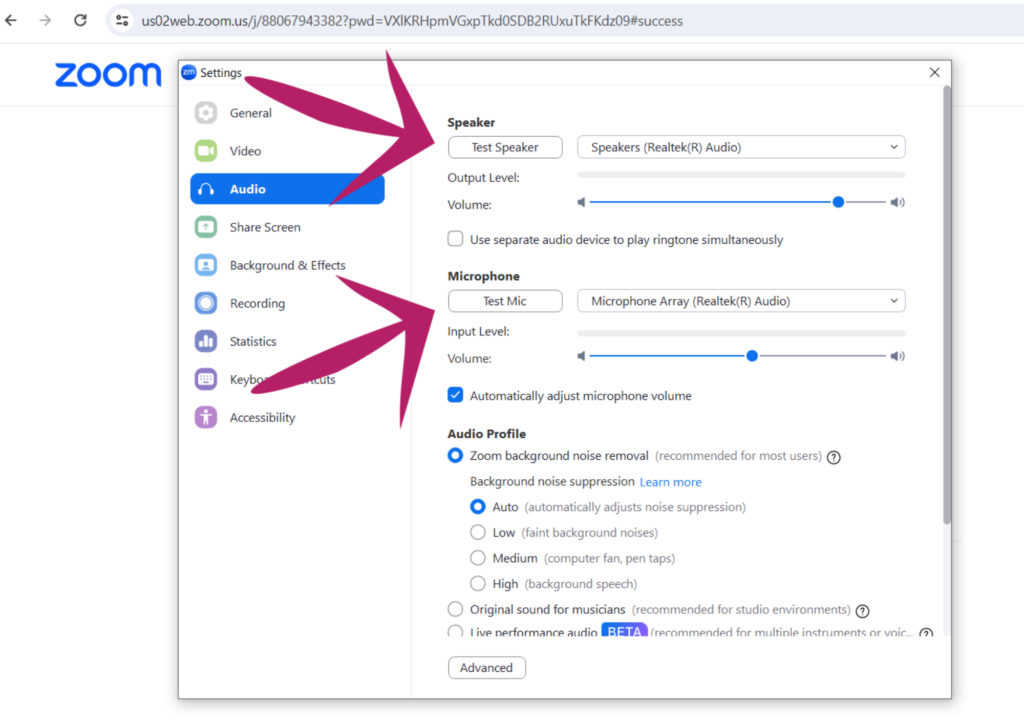Click the BETA badge

point(624,631)
